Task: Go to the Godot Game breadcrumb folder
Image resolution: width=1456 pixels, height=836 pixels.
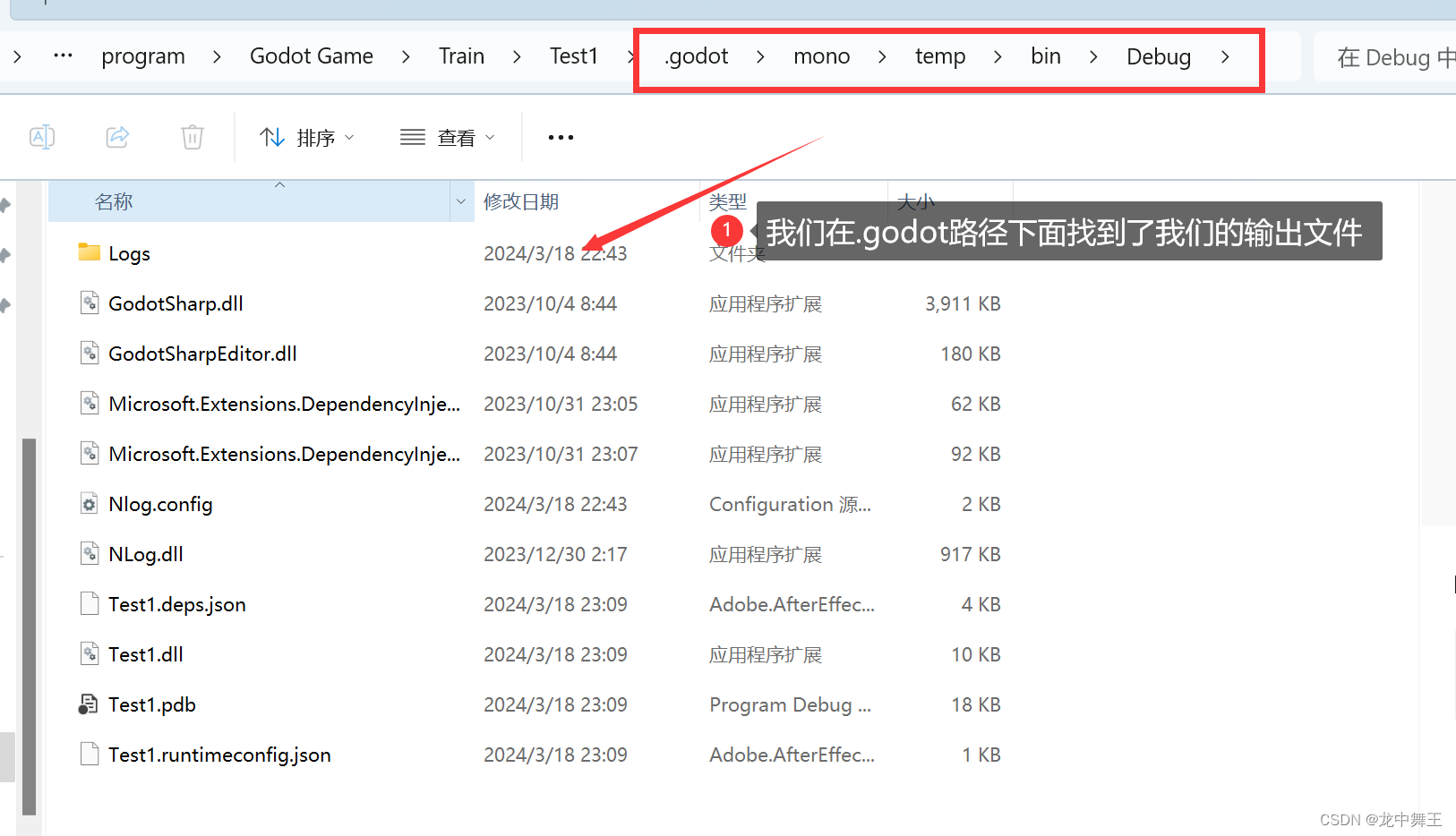Action: pos(312,55)
